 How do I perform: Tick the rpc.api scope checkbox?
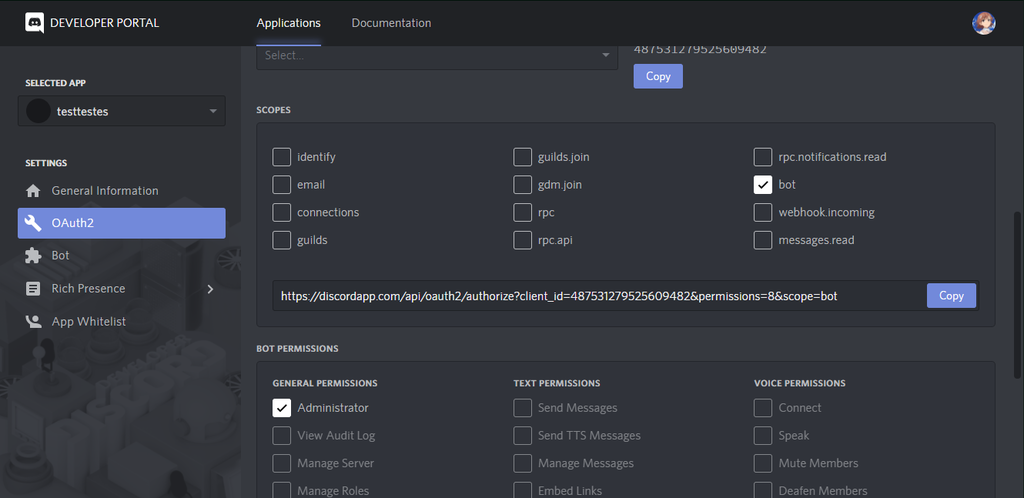click(x=522, y=240)
